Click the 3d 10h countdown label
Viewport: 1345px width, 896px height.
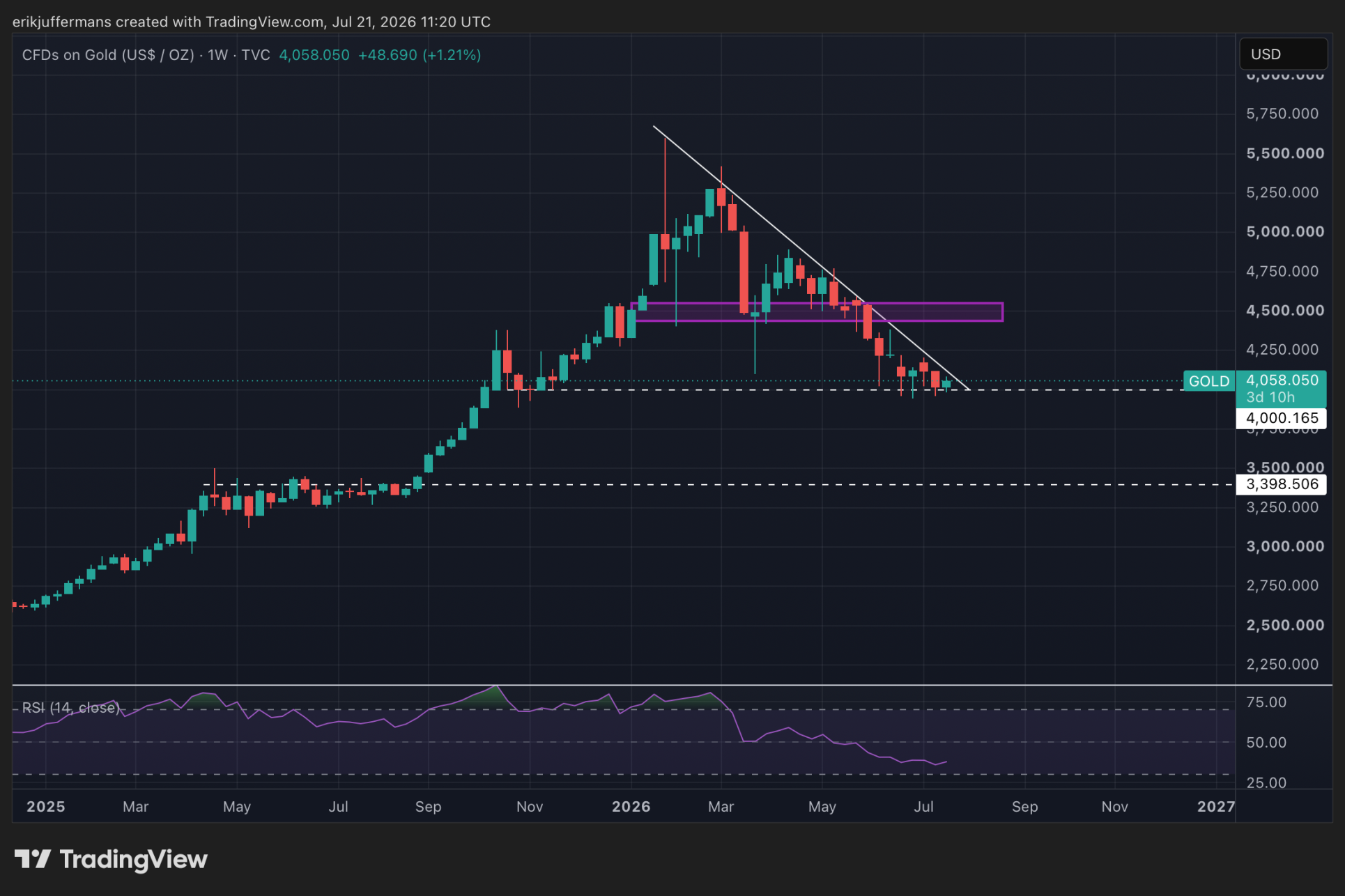click(1270, 398)
